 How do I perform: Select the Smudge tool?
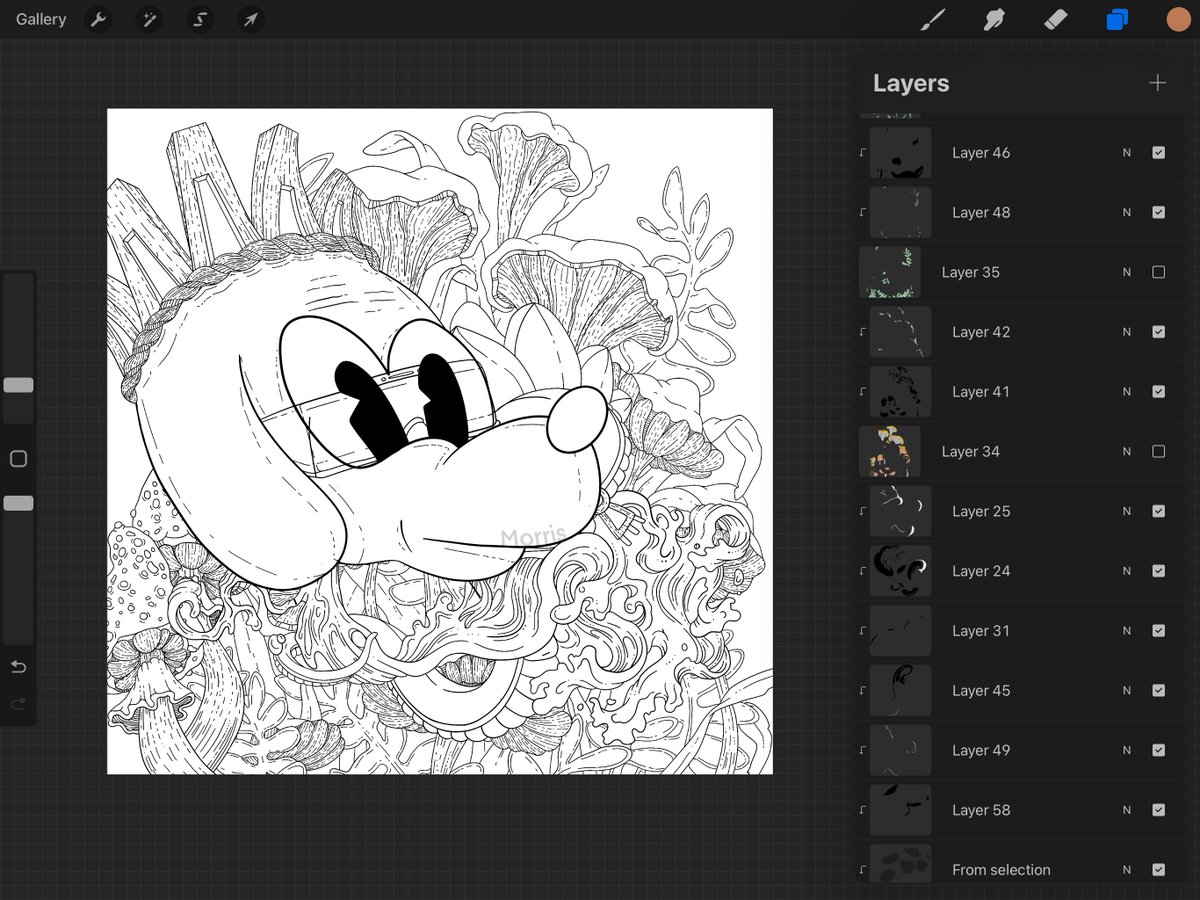994,19
